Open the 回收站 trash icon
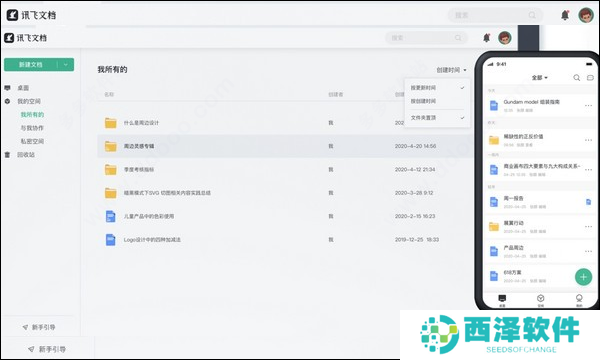The image size is (600, 360). [7, 155]
